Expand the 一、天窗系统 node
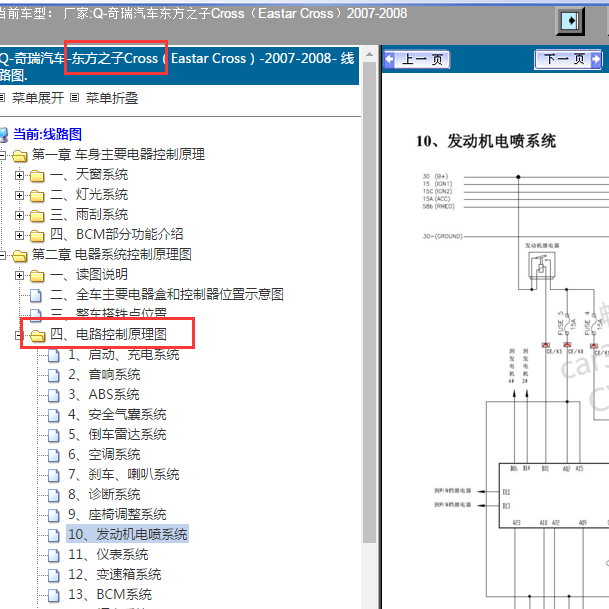The image size is (609, 609). (x=19, y=175)
